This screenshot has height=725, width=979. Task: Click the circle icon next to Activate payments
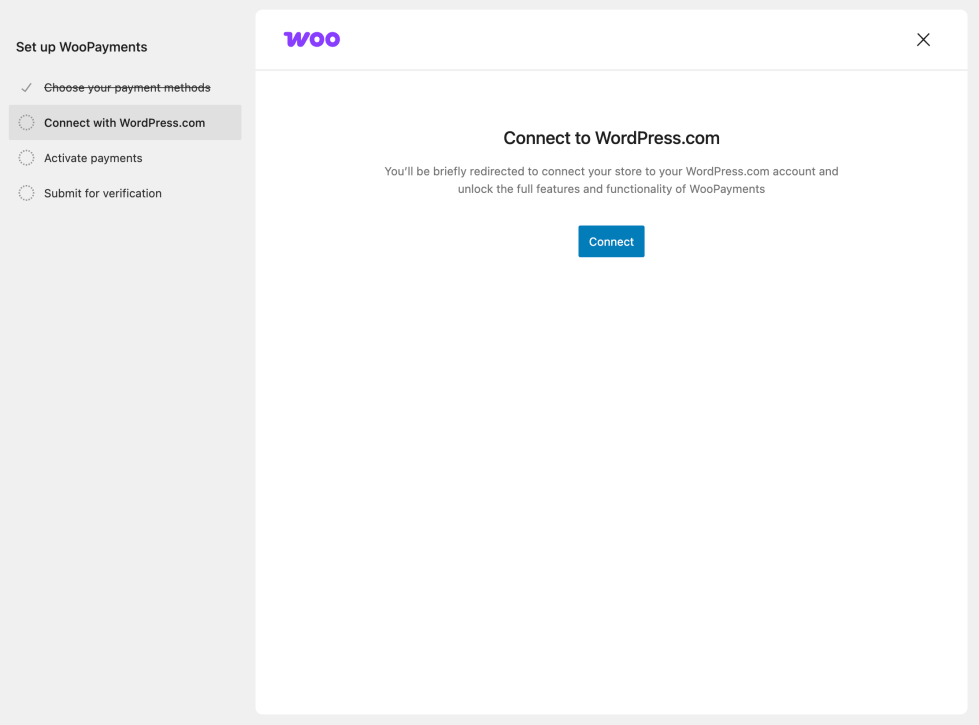[26, 157]
